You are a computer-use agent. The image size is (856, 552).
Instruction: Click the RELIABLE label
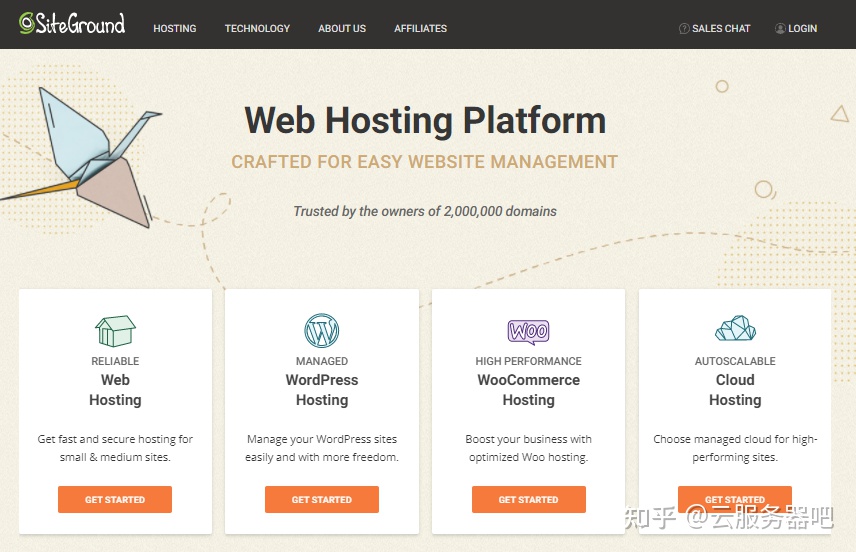(x=115, y=361)
